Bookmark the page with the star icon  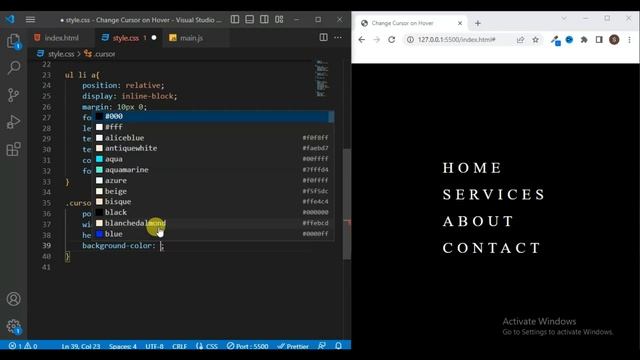click(x=536, y=40)
